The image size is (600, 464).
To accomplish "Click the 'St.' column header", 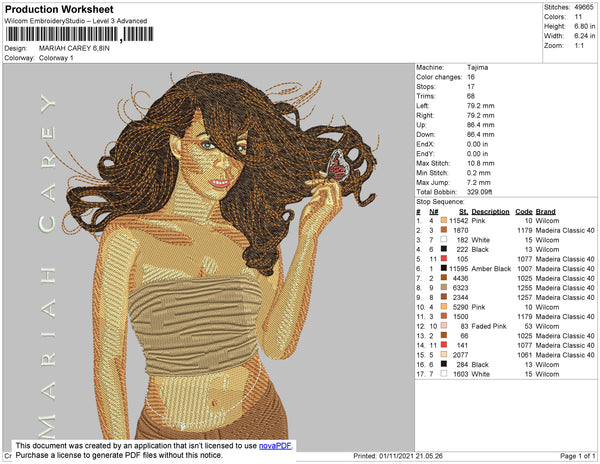I will pyautogui.click(x=463, y=212).
